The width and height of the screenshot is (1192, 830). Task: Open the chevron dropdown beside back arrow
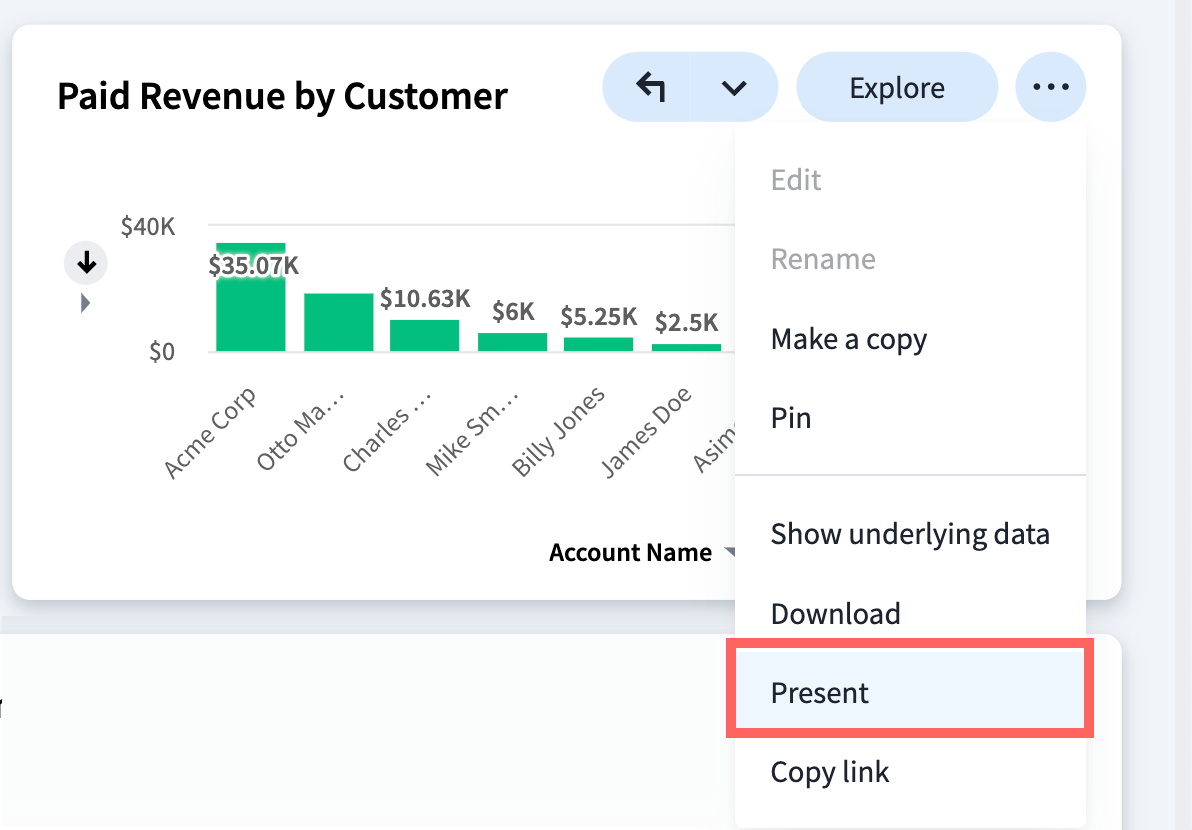[x=734, y=88]
